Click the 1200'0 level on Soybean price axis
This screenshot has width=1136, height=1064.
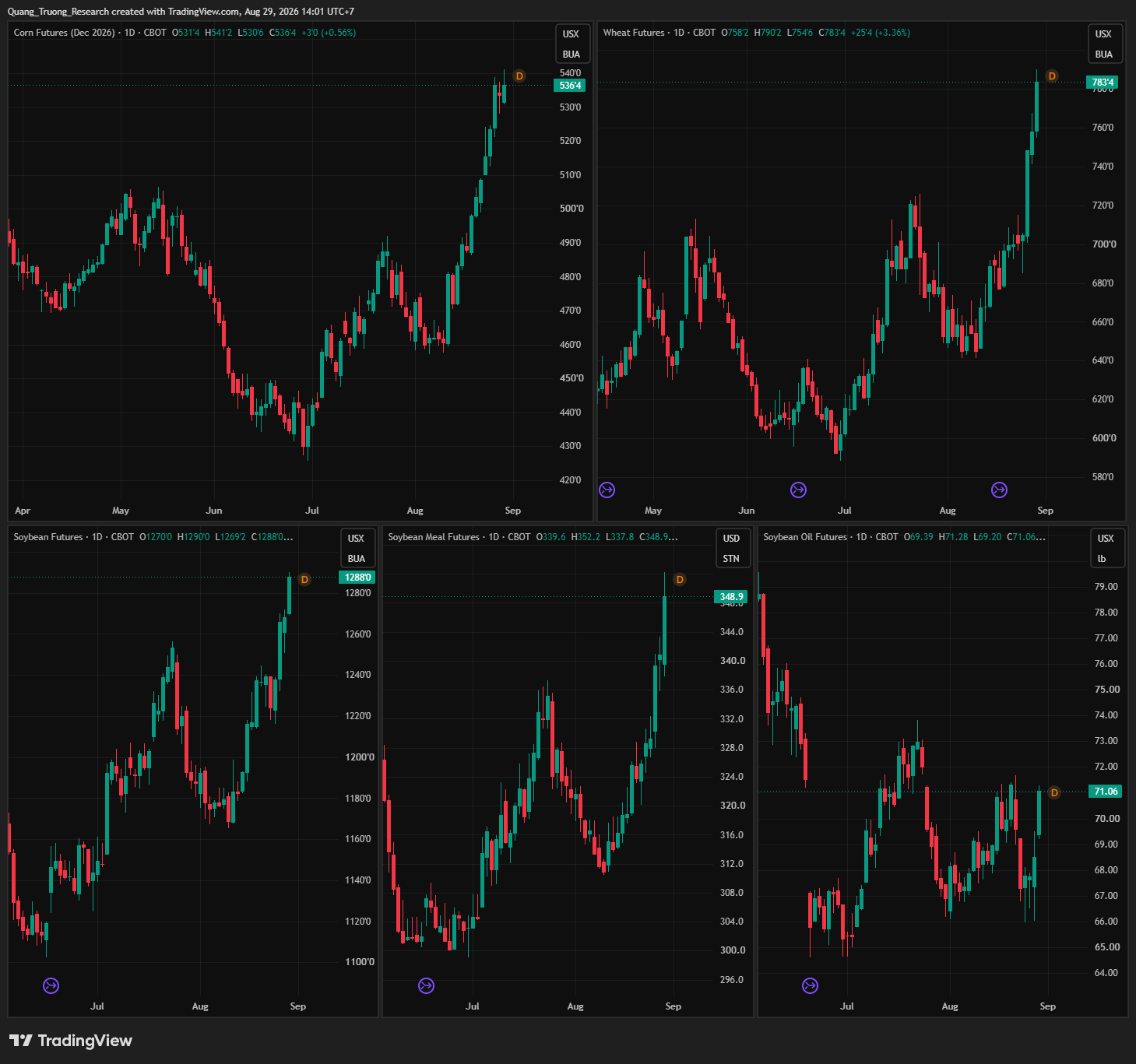click(x=360, y=757)
